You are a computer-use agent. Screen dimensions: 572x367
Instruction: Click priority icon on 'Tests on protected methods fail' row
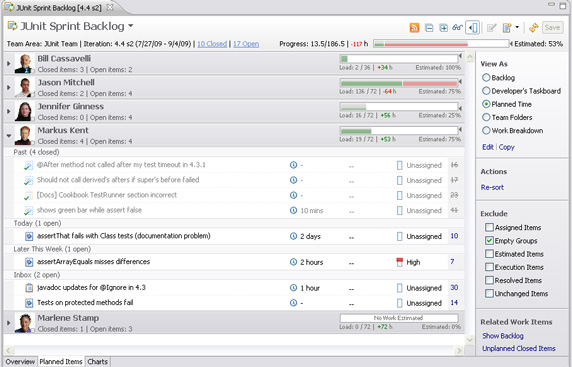(399, 303)
